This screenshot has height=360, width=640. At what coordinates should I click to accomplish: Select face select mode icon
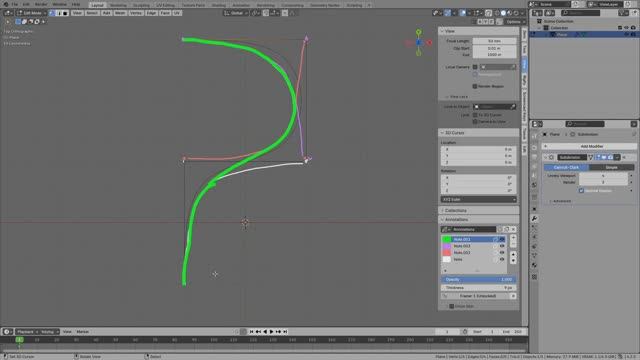point(65,13)
